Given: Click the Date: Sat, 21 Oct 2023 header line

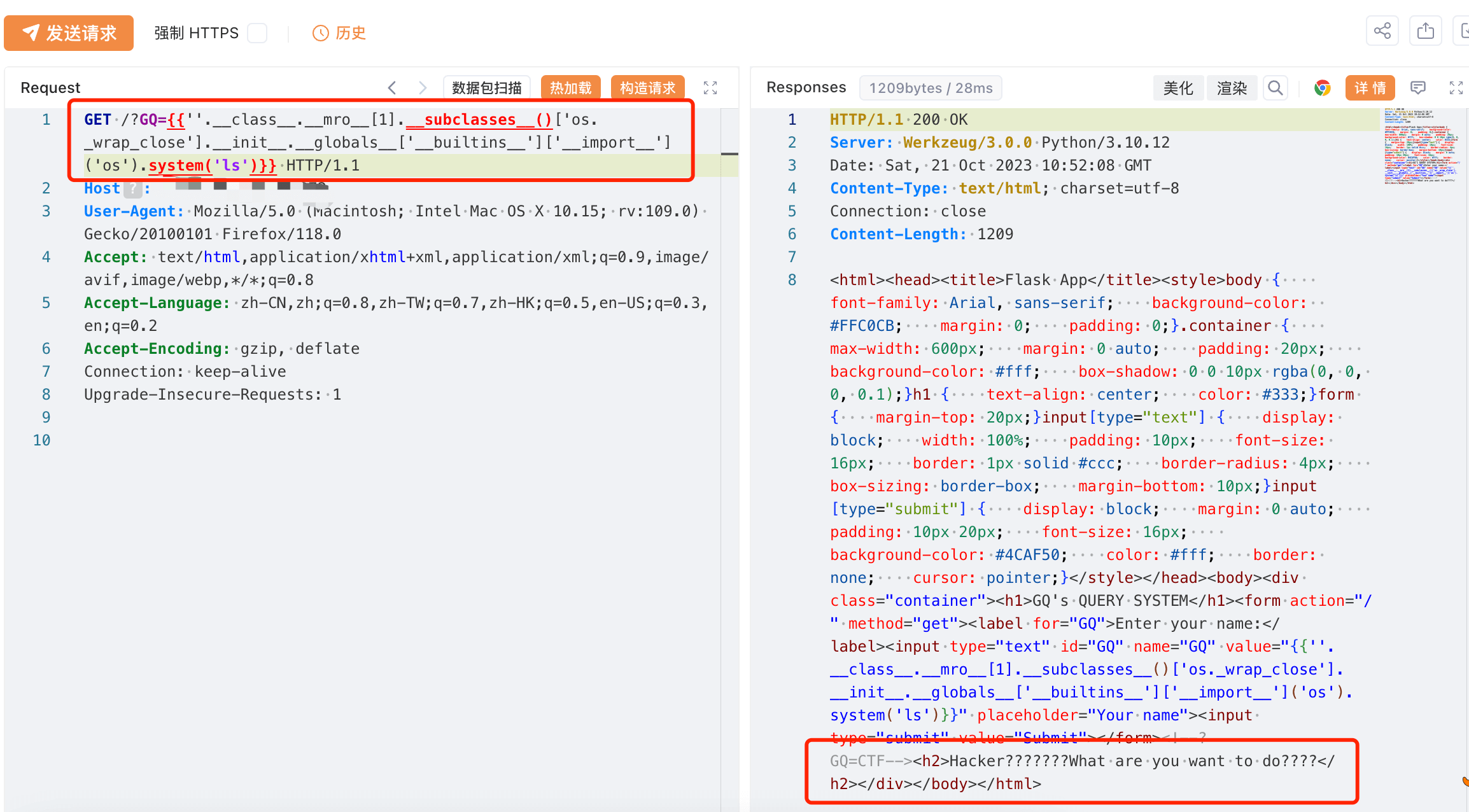Looking at the screenshot, I should [x=990, y=165].
